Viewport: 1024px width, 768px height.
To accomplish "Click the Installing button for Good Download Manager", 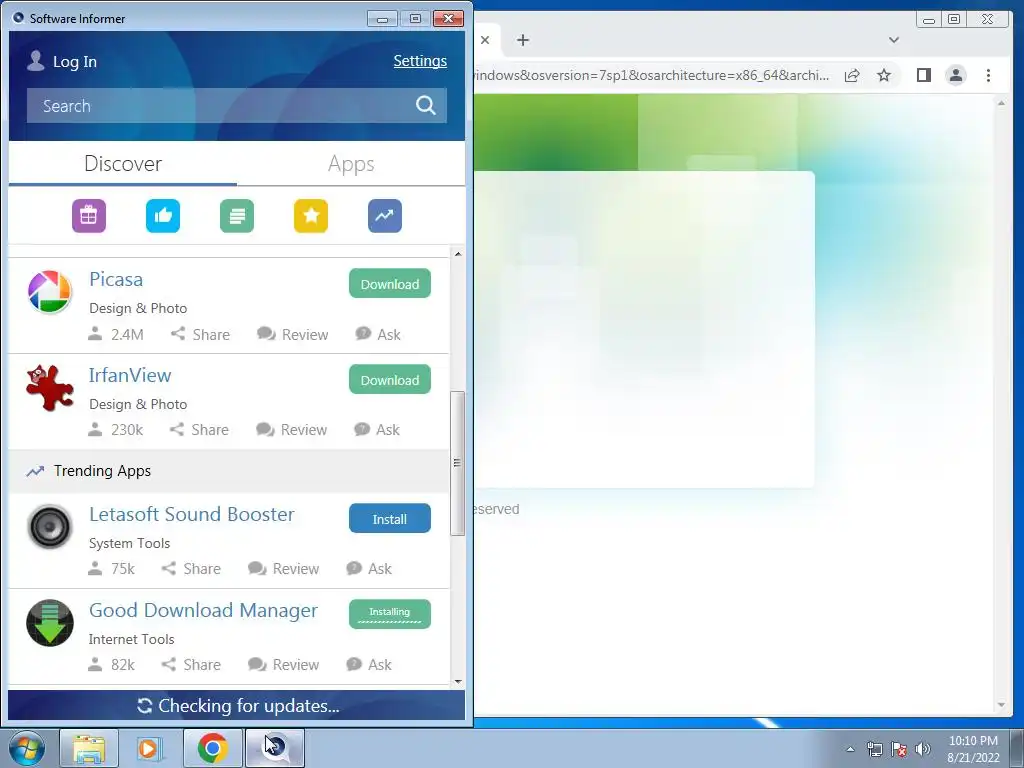I will [390, 614].
